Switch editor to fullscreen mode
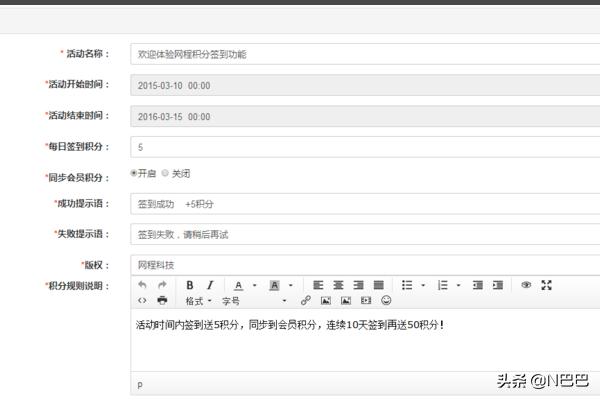The height and width of the screenshot is (400, 600). 546,285
